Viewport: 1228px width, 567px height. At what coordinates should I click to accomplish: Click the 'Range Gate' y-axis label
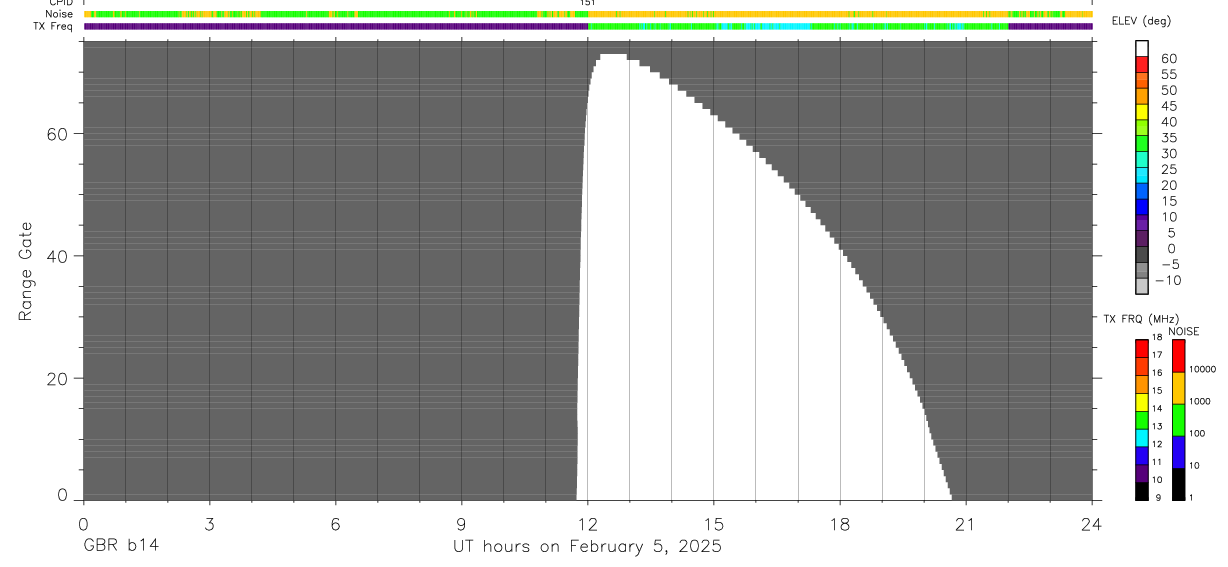[x=27, y=271]
